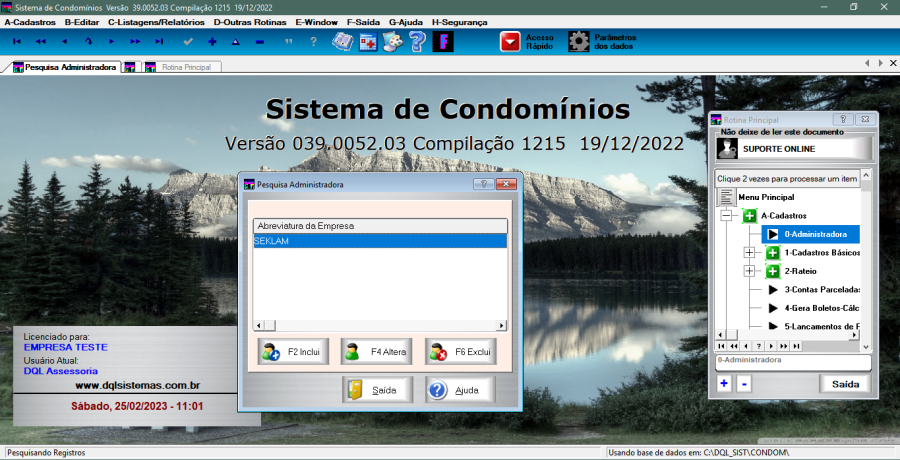Image resolution: width=900 pixels, height=460 pixels.
Task: Click the blue plus add-record toolbar icon
Action: 212,42
